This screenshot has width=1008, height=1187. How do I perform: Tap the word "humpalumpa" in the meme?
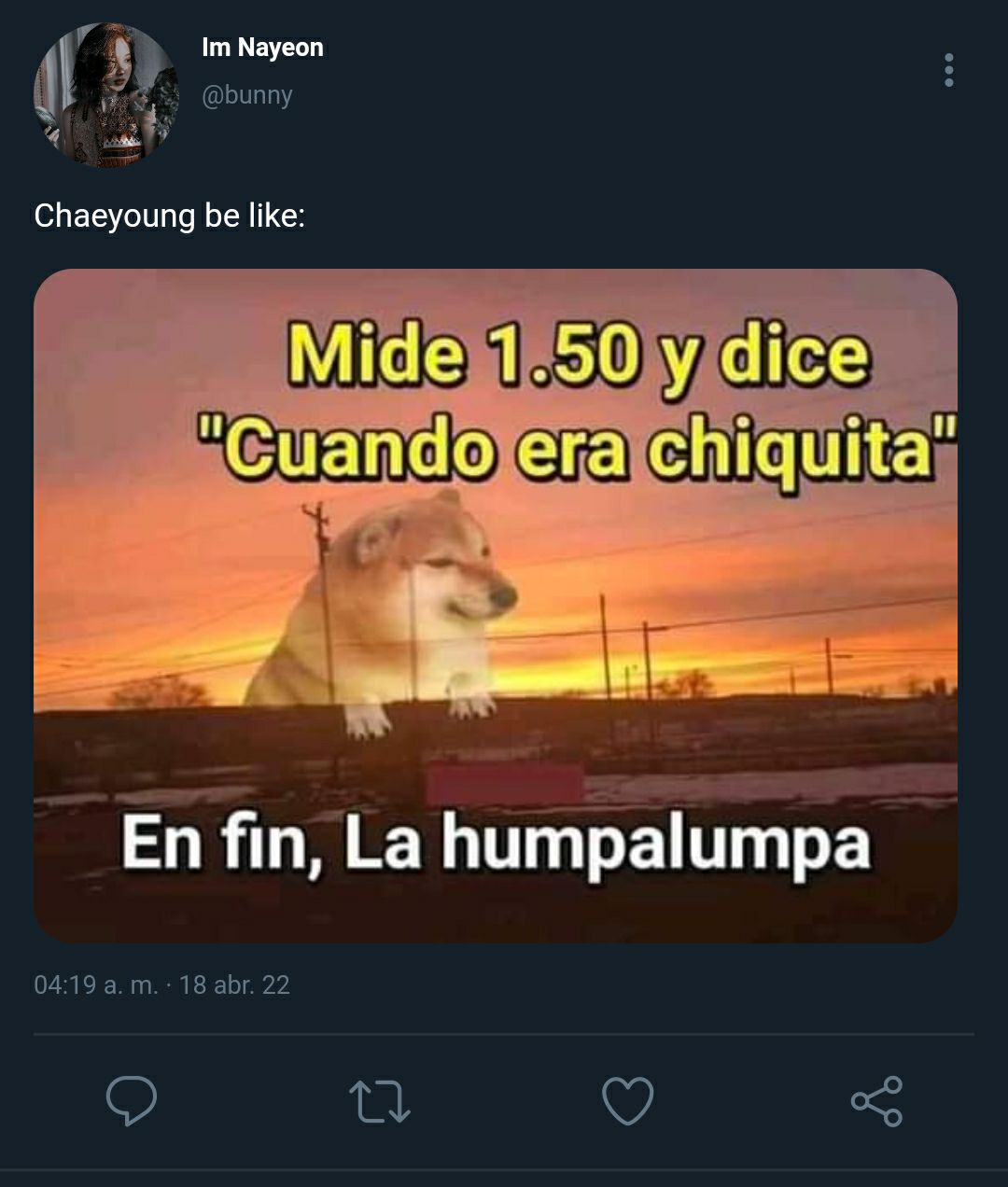[656, 843]
